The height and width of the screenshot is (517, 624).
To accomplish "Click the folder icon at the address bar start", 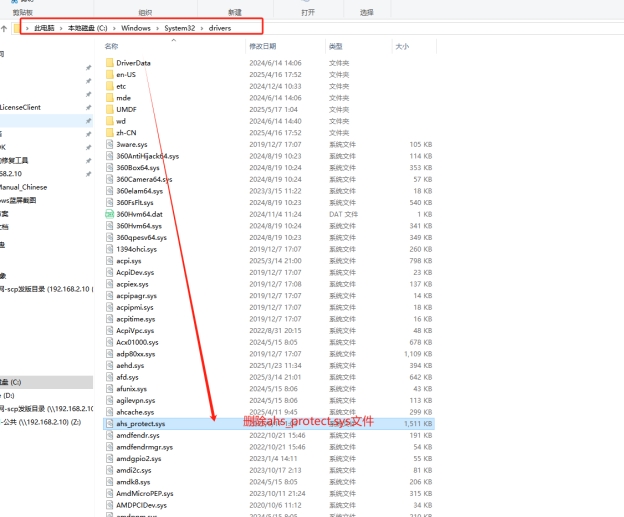I will [16, 28].
